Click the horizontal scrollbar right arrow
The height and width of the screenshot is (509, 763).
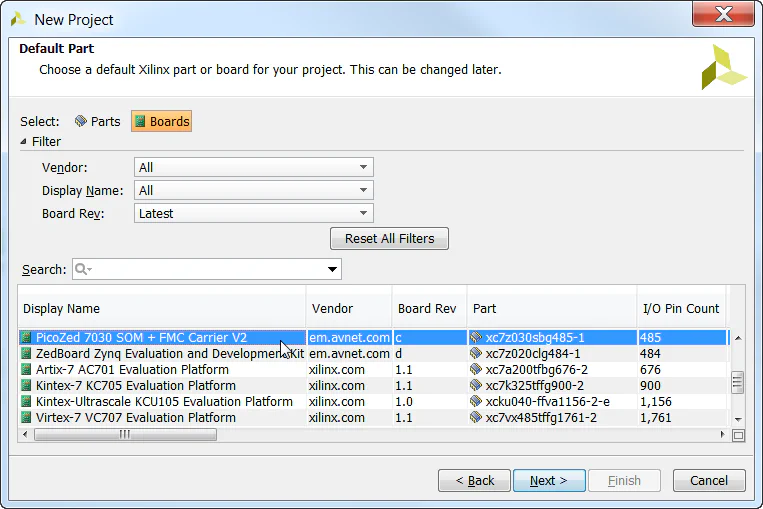722,435
